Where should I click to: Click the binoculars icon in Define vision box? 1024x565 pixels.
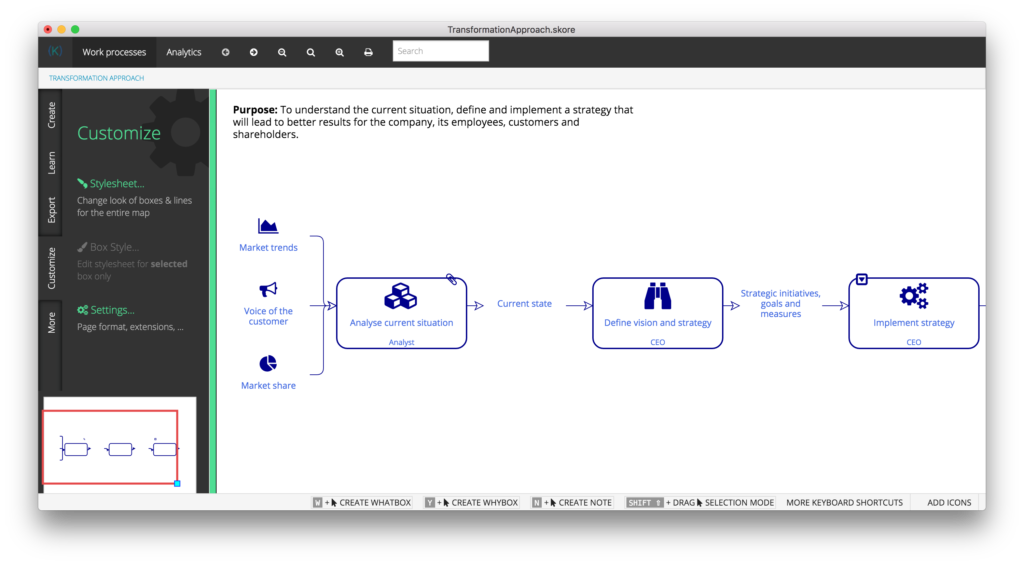(658, 296)
